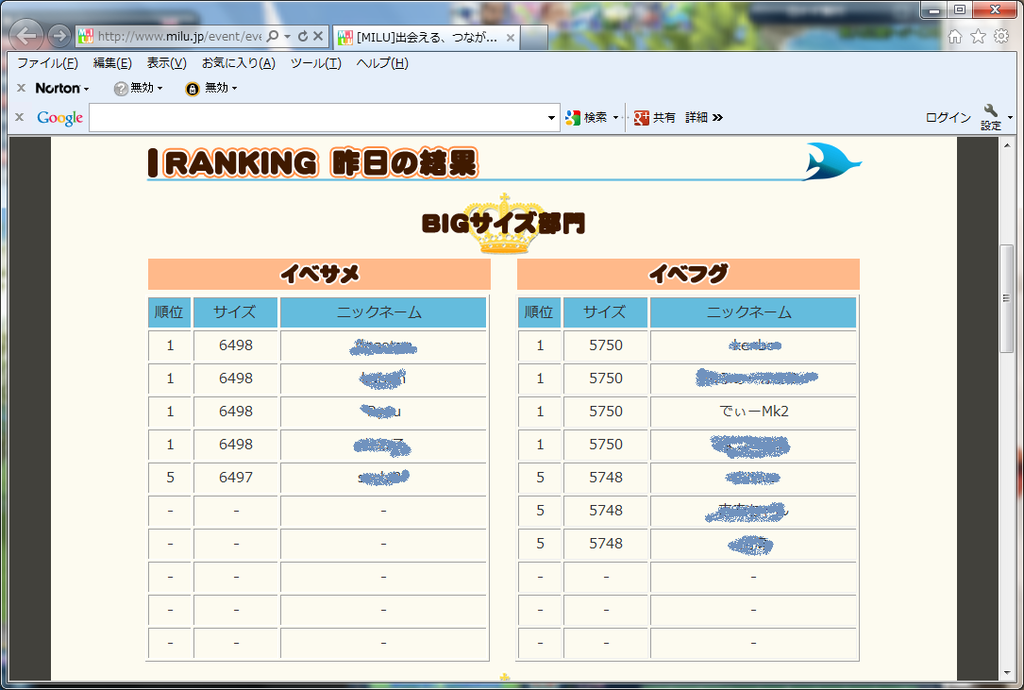Click inside the Google toolbar search field
Image resolution: width=1024 pixels, height=690 pixels.
[318, 118]
